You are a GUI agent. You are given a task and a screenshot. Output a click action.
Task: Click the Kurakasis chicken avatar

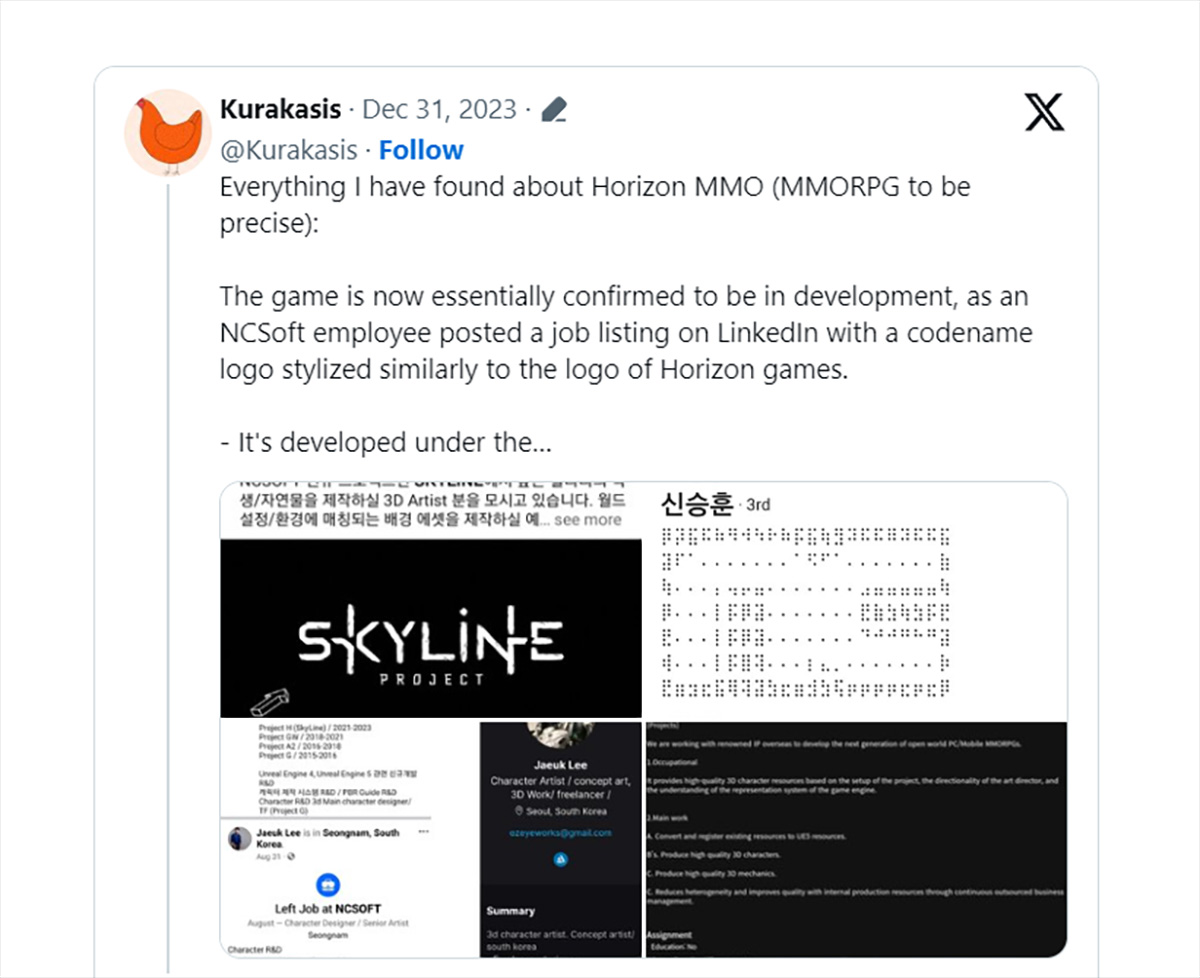168,133
